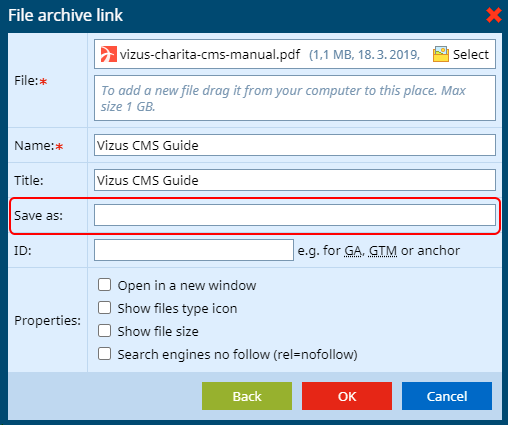Click the file size and date details

click(364, 54)
